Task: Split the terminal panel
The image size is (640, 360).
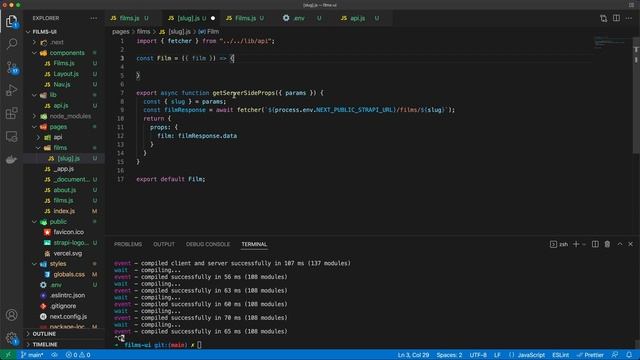Action: [595, 244]
